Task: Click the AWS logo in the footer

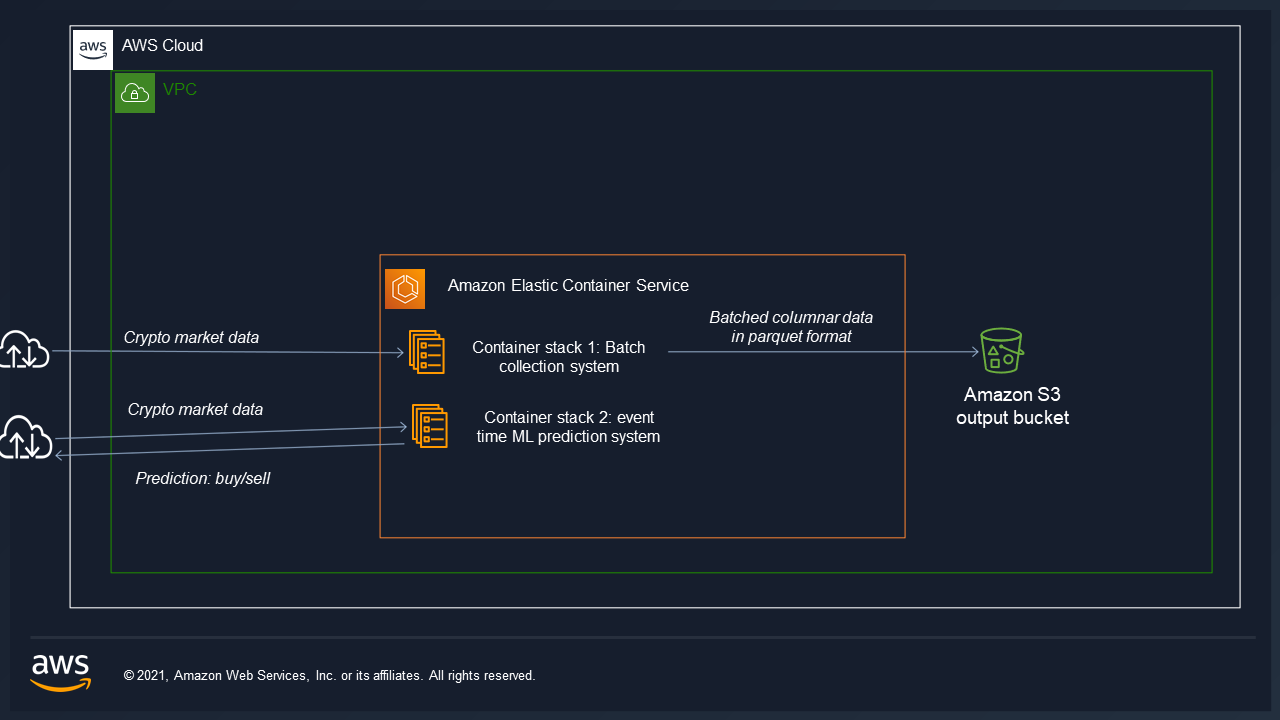Action: 61,673
